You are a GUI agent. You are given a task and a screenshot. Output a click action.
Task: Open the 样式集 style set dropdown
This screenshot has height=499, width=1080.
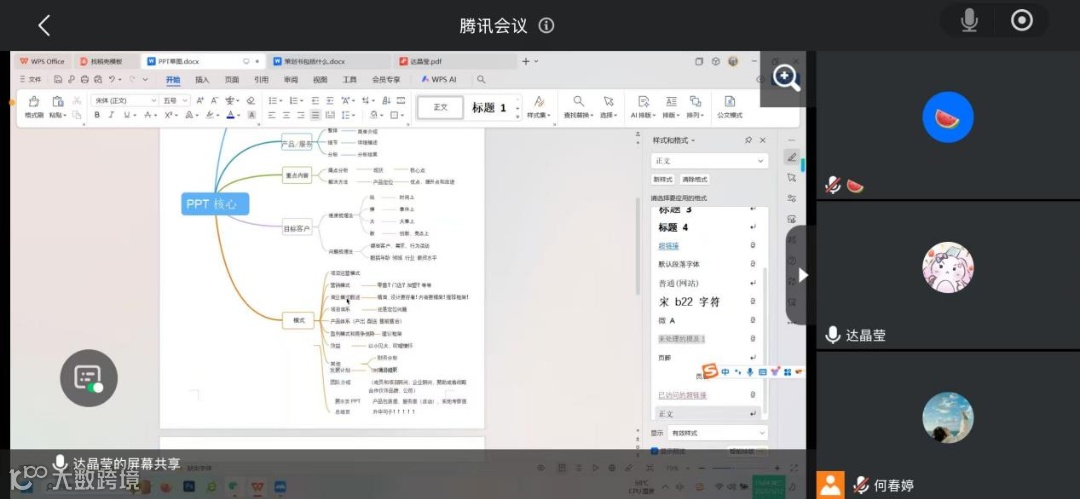pos(539,107)
